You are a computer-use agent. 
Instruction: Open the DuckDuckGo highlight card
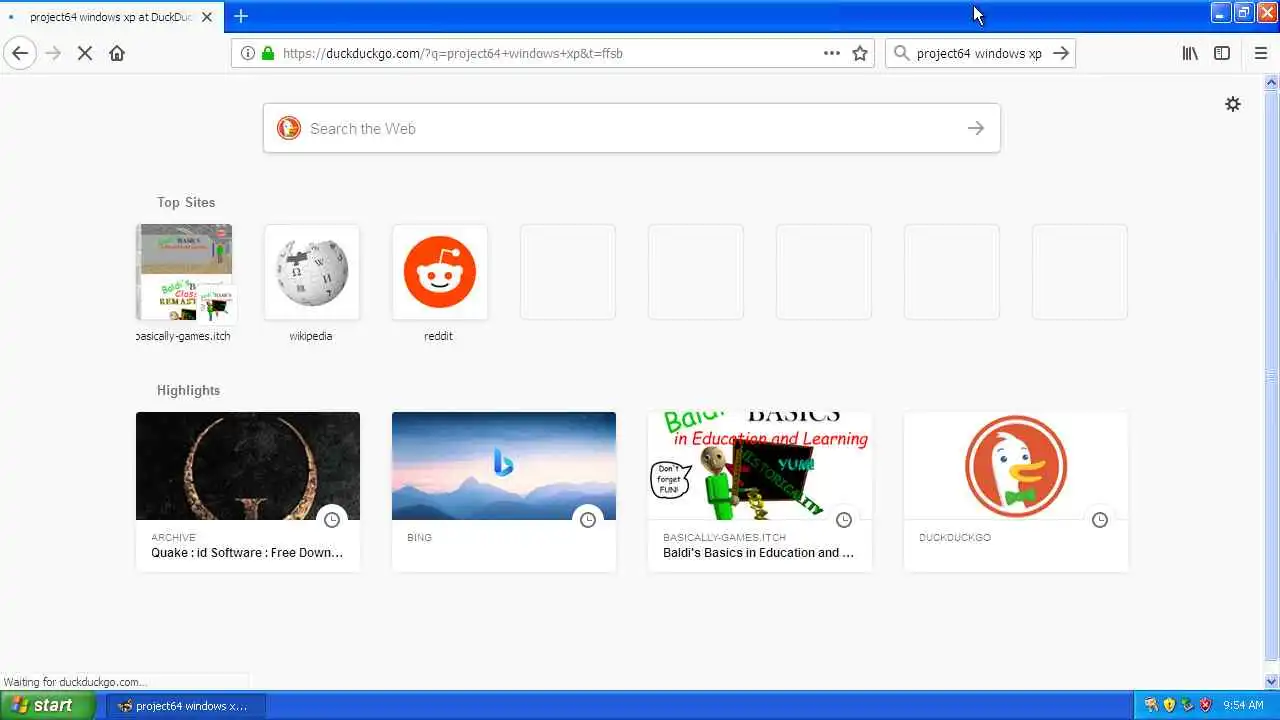tap(1016, 491)
